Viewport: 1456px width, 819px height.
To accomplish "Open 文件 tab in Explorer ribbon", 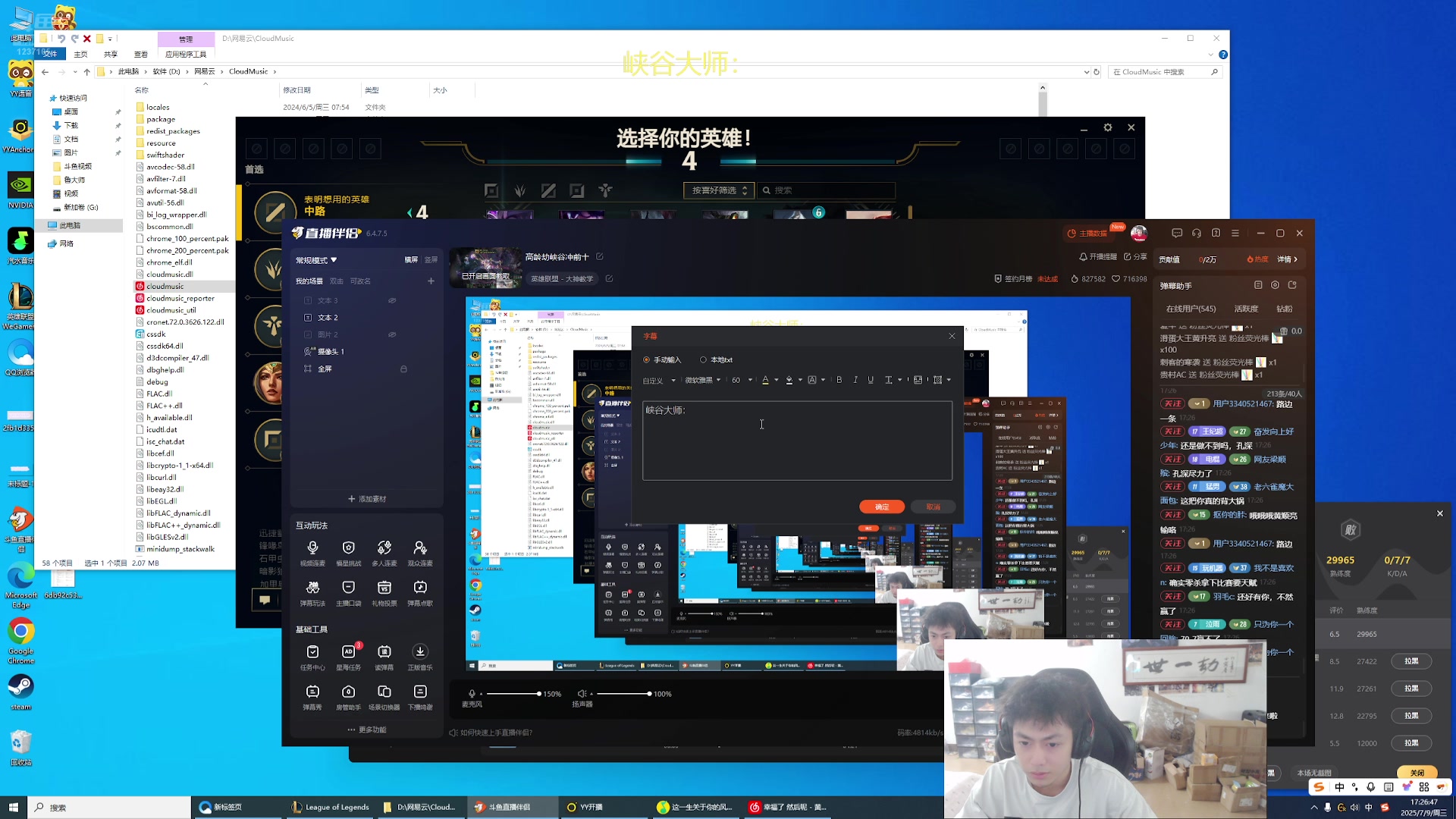I will coord(50,54).
